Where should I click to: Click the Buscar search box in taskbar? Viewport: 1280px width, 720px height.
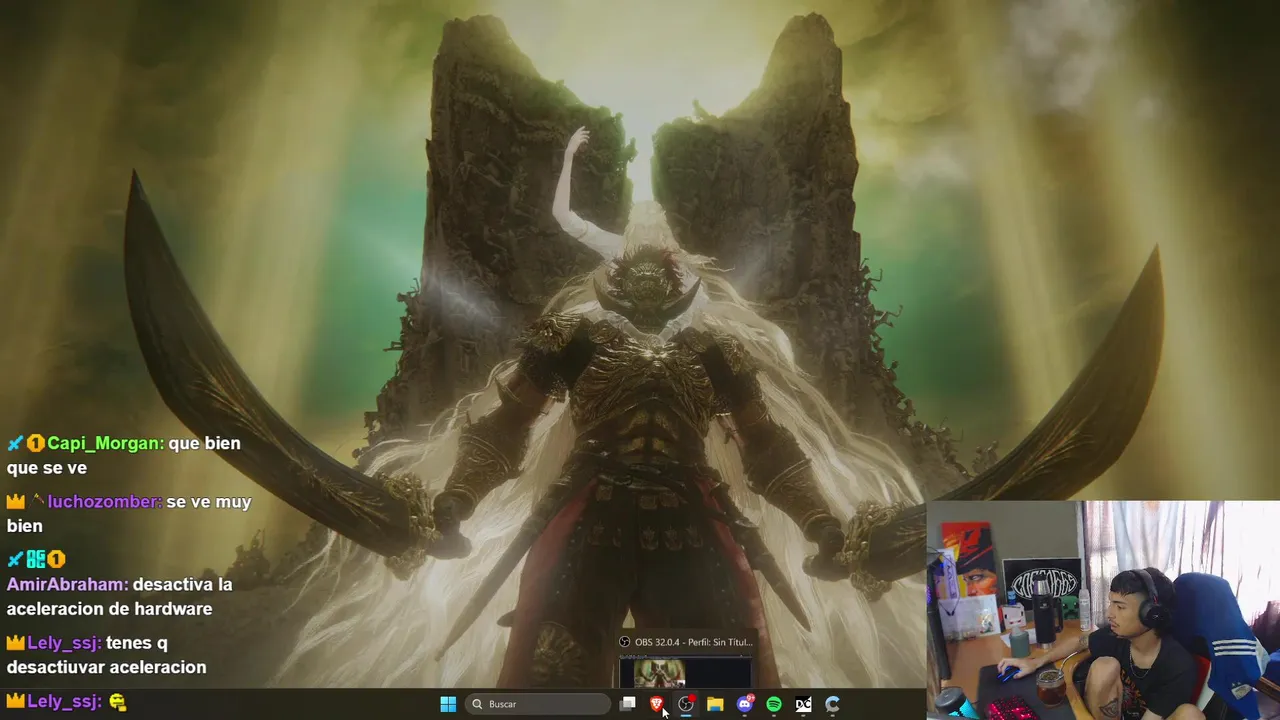(539, 704)
